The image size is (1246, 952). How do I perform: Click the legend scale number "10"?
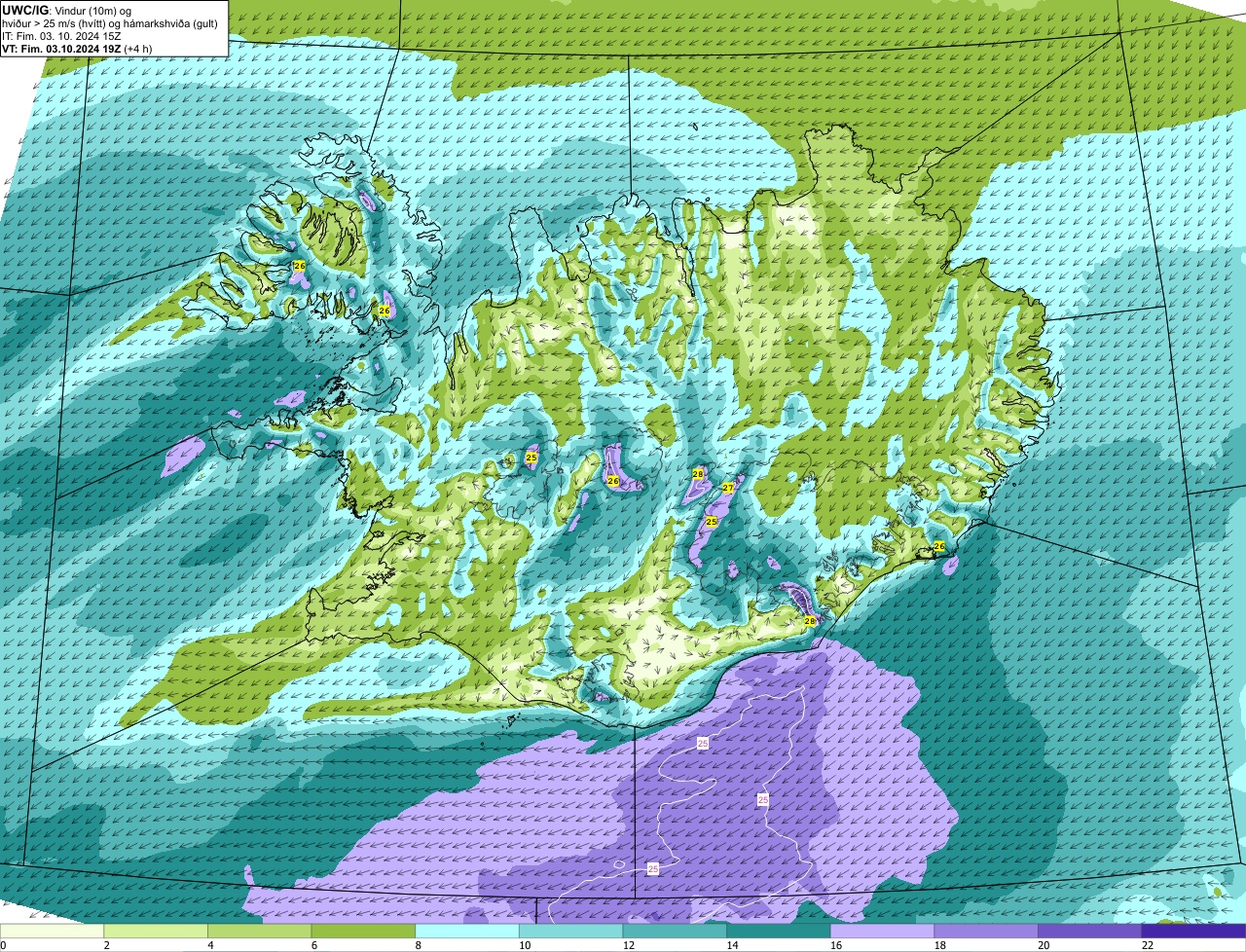(x=526, y=945)
